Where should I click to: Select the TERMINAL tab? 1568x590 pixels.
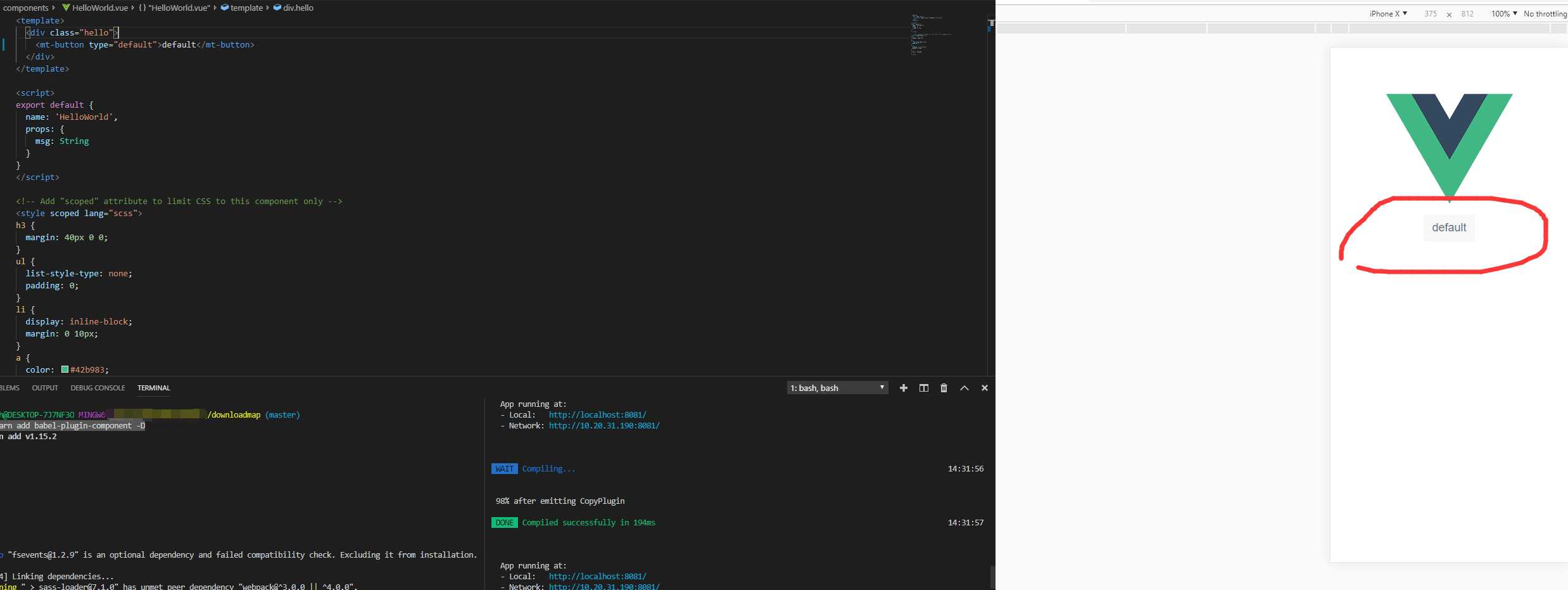[x=154, y=388]
